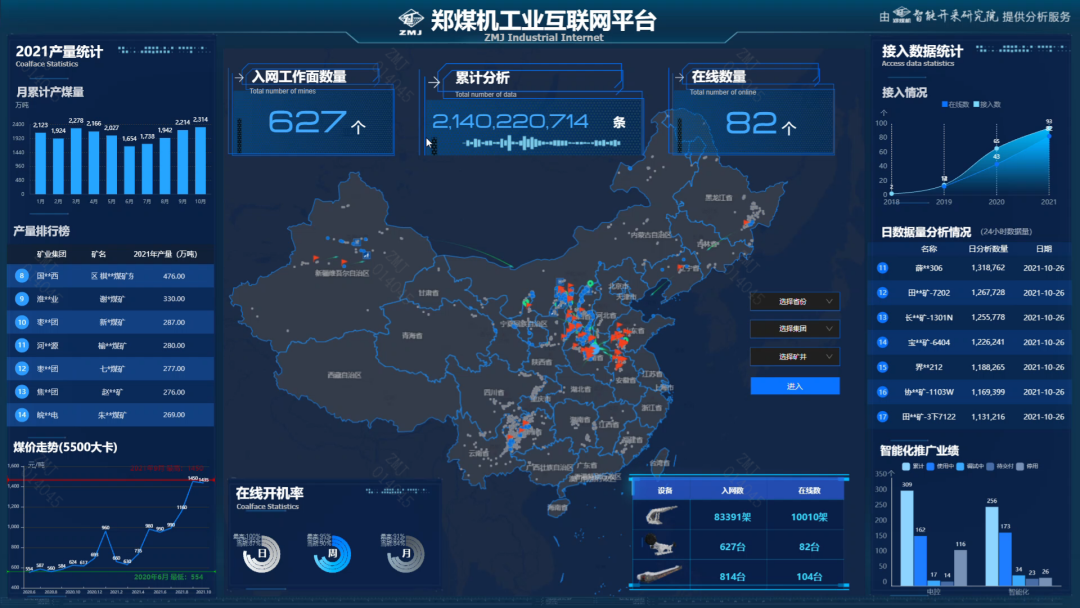1080x608 pixels.
Task: Click rank badge 11 beside 薛**306
Action: tap(882, 268)
